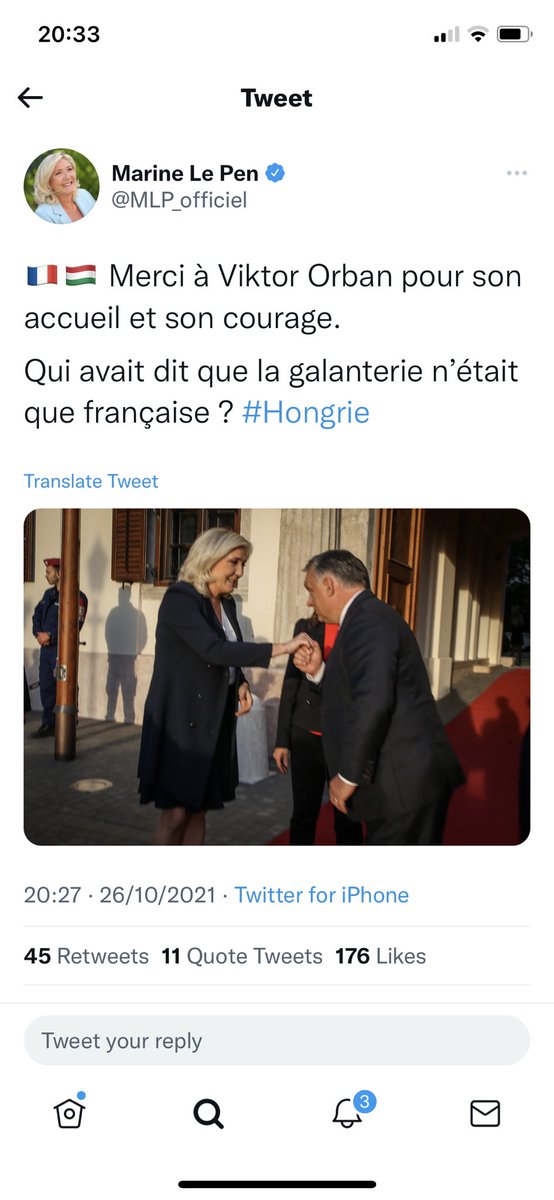Open the Search magnifier tab
The width and height of the screenshot is (554, 1200).
pos(208,1113)
